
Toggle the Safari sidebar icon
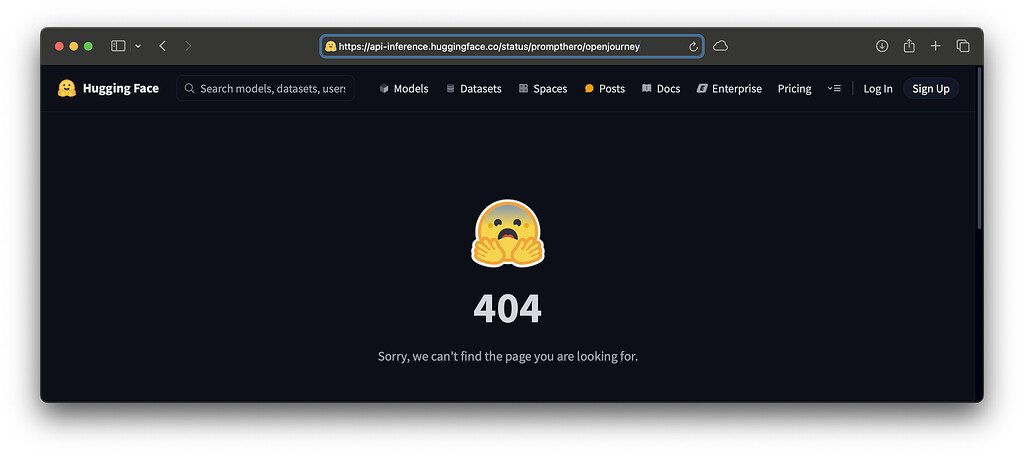(118, 46)
